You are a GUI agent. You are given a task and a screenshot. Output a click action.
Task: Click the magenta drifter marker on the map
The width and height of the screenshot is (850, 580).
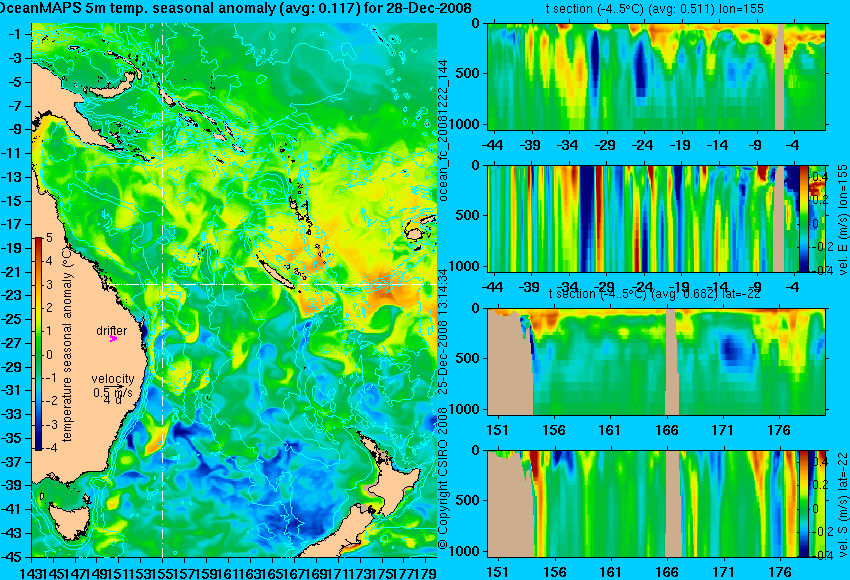click(x=113, y=339)
